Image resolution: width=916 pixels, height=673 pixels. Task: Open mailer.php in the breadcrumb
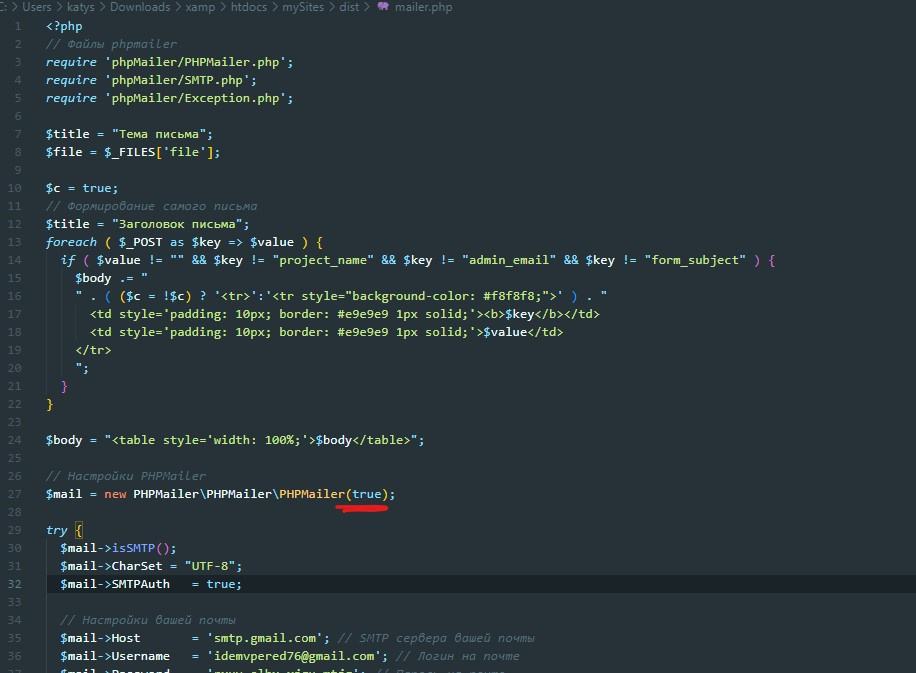[x=423, y=7]
